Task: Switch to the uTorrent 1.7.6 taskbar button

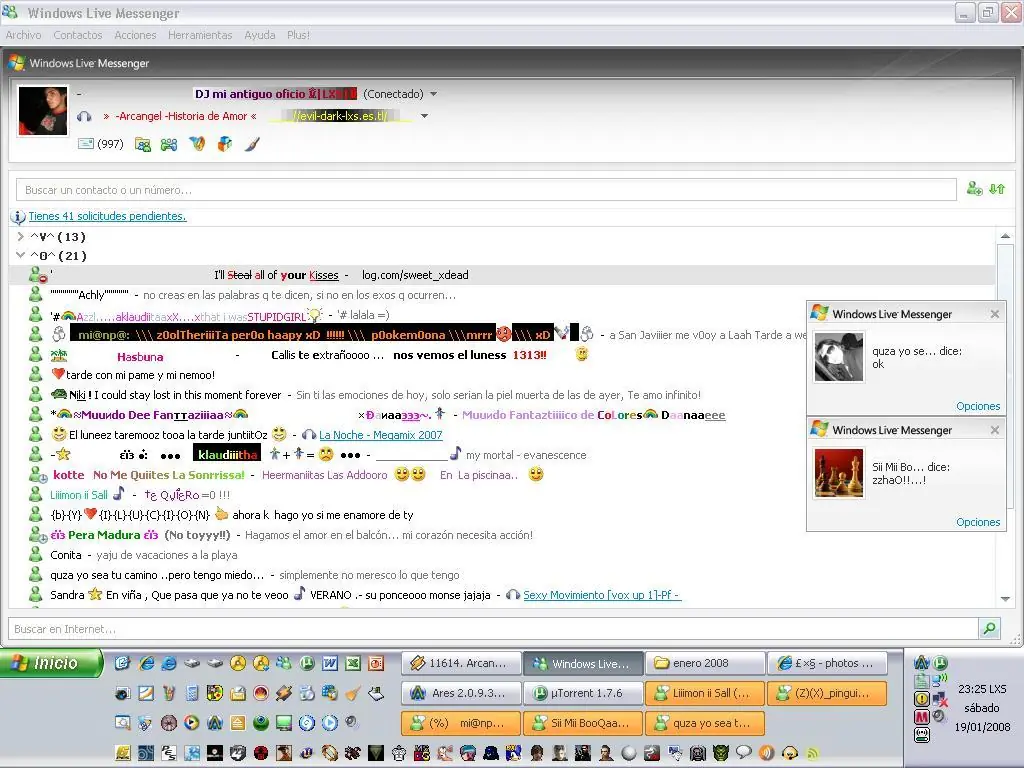Action: click(583, 694)
